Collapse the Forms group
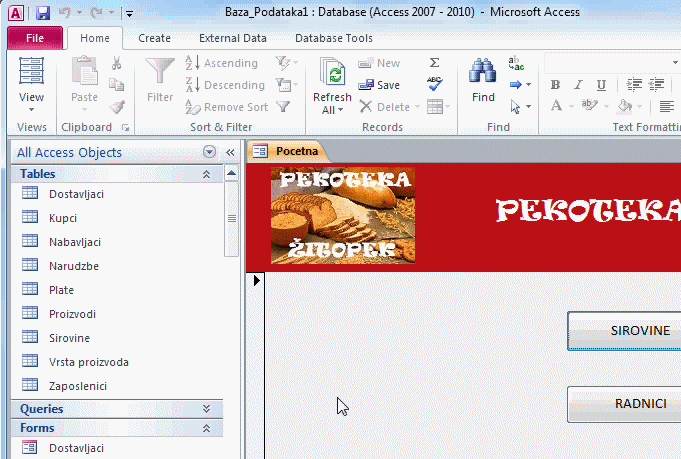The image size is (681, 459). (206, 428)
